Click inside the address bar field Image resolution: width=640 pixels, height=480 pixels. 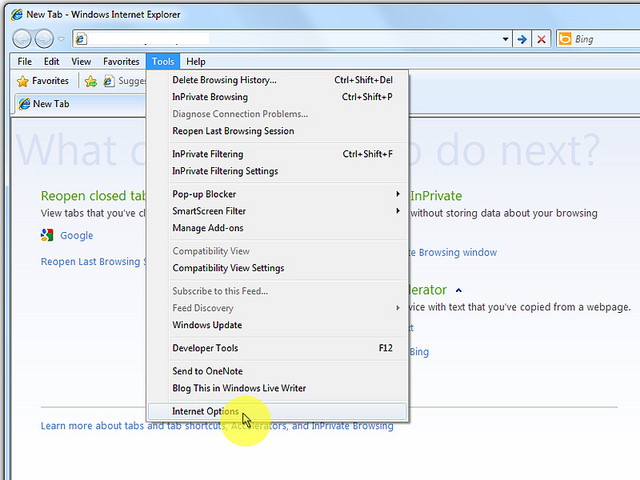click(290, 39)
